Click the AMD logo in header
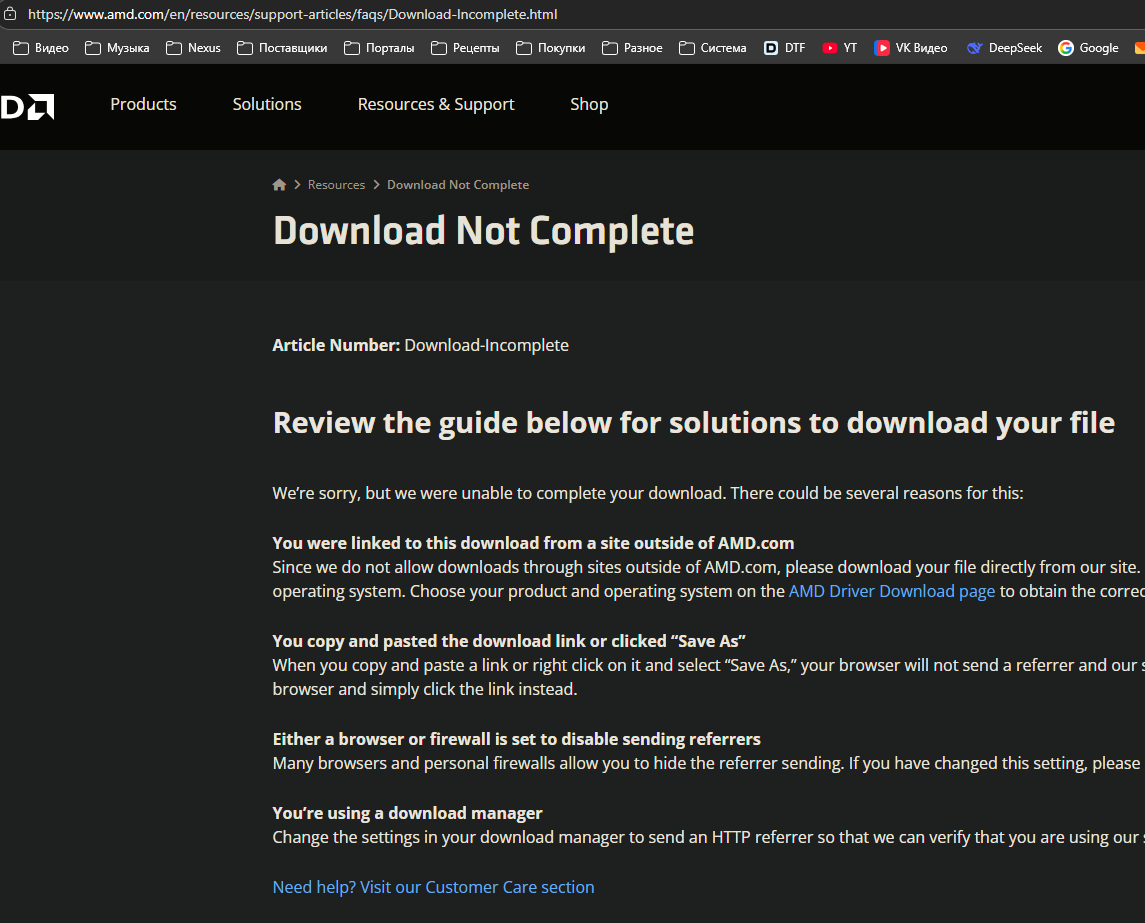Viewport: 1145px width, 923px height. coord(27,107)
